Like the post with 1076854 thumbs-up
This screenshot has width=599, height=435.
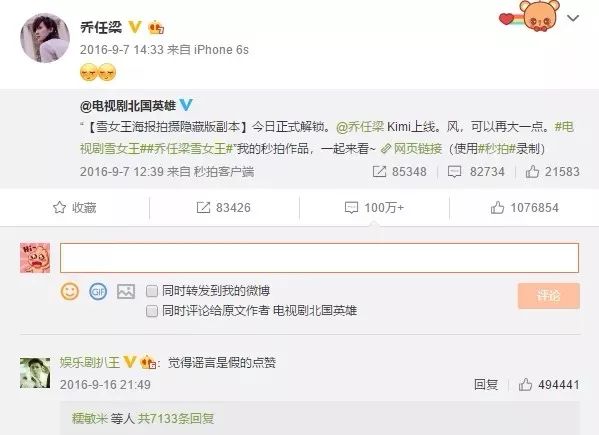524,208
